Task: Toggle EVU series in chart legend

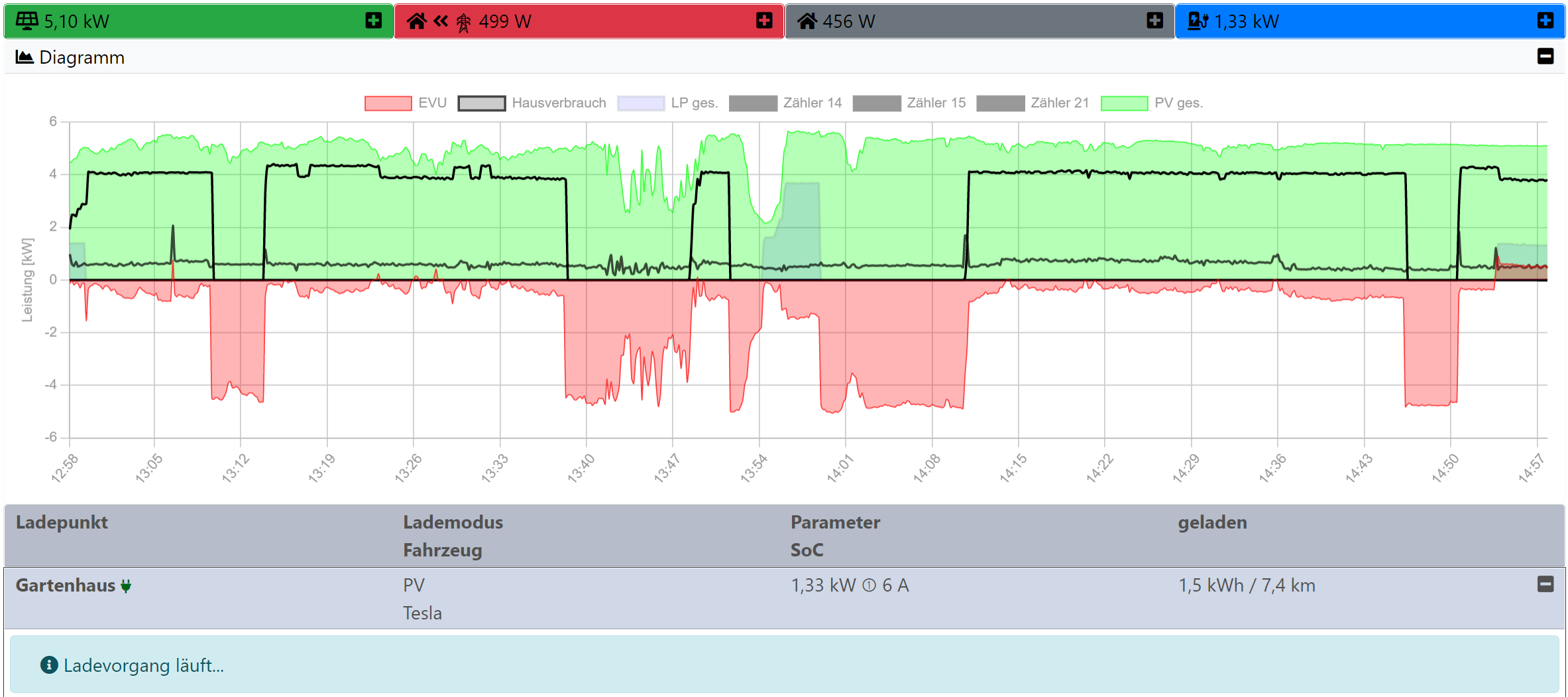Action: click(x=406, y=103)
